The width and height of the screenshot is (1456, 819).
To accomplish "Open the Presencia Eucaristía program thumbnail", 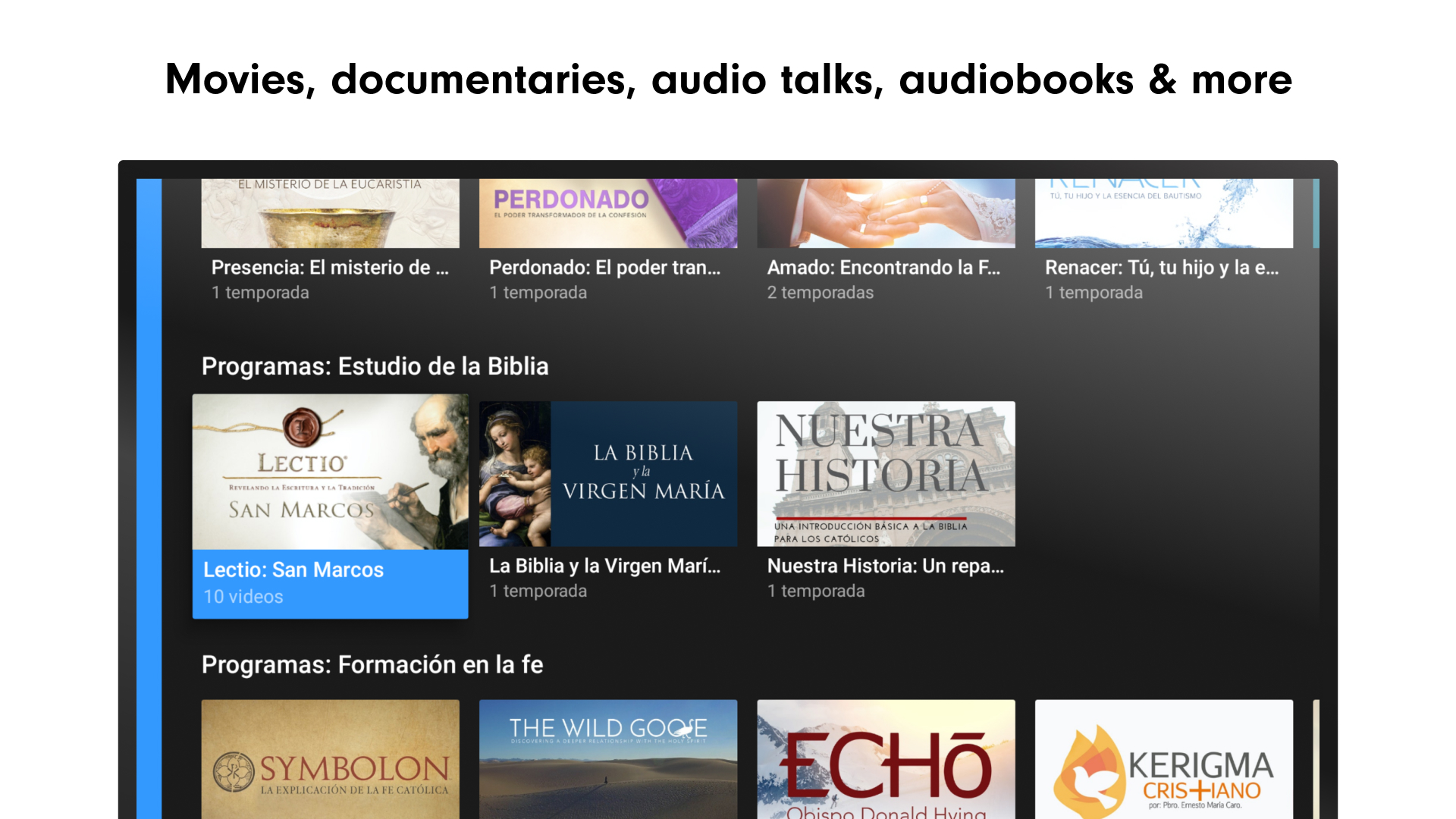I will 330,213.
